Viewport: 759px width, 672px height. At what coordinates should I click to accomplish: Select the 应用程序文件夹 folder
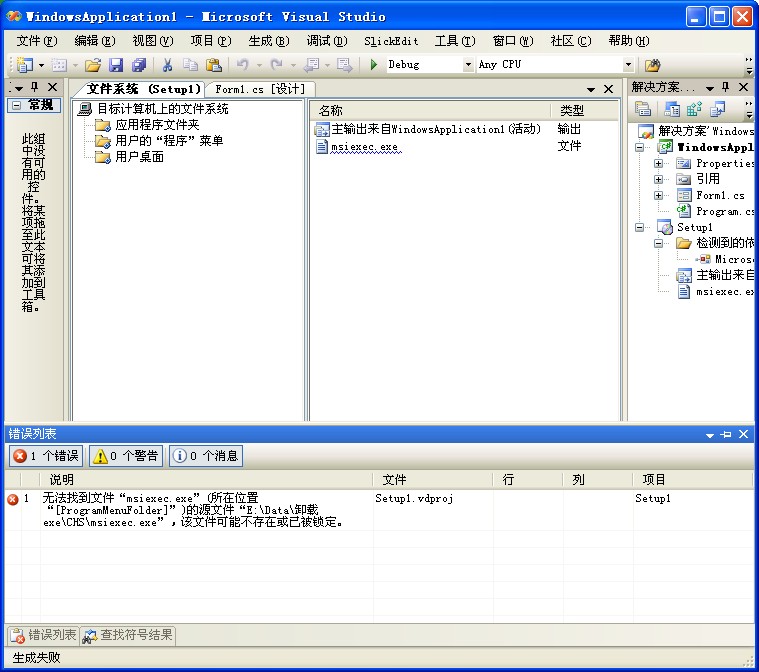tap(157, 125)
